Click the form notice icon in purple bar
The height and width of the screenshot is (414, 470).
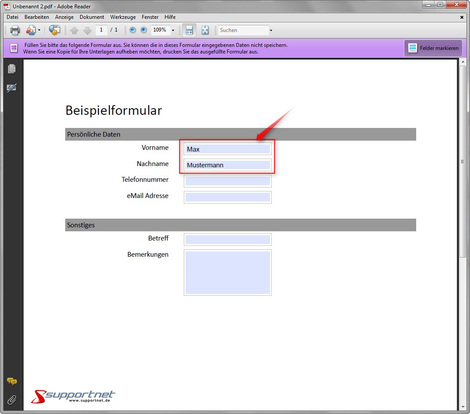[x=14, y=48]
